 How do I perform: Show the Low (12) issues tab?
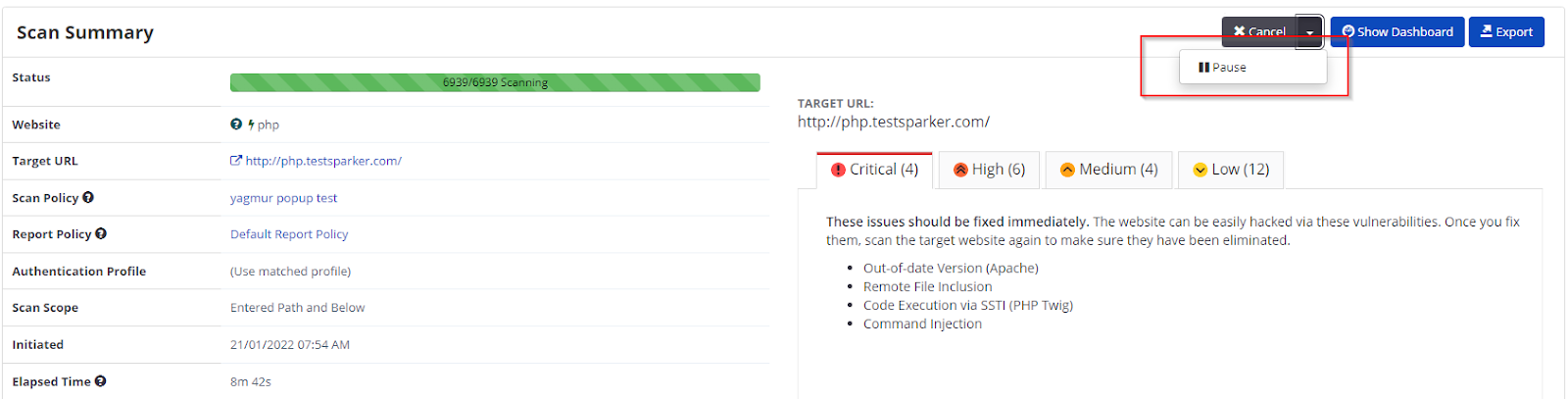1231,170
